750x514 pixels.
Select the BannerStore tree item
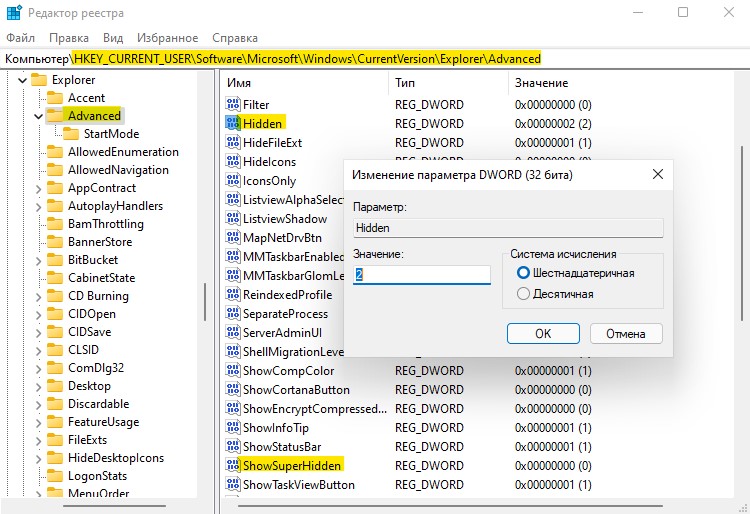[x=100, y=242]
